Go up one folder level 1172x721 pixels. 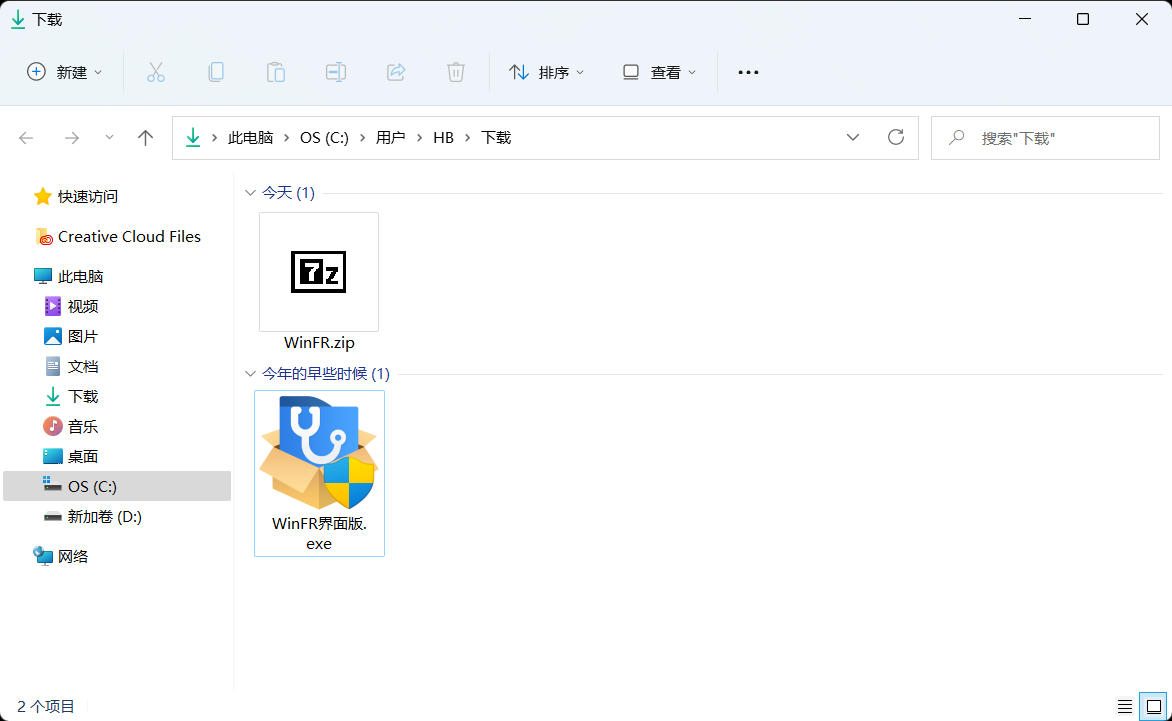pos(146,137)
